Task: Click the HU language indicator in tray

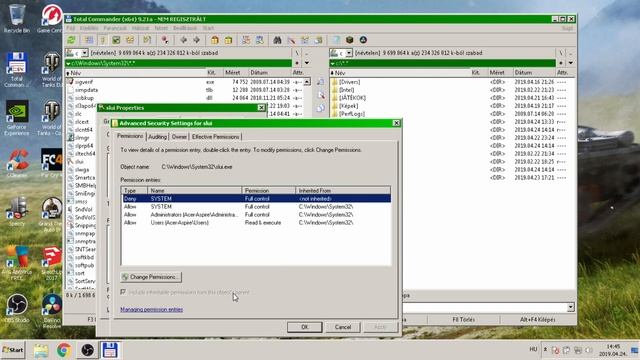Action: pos(533,349)
